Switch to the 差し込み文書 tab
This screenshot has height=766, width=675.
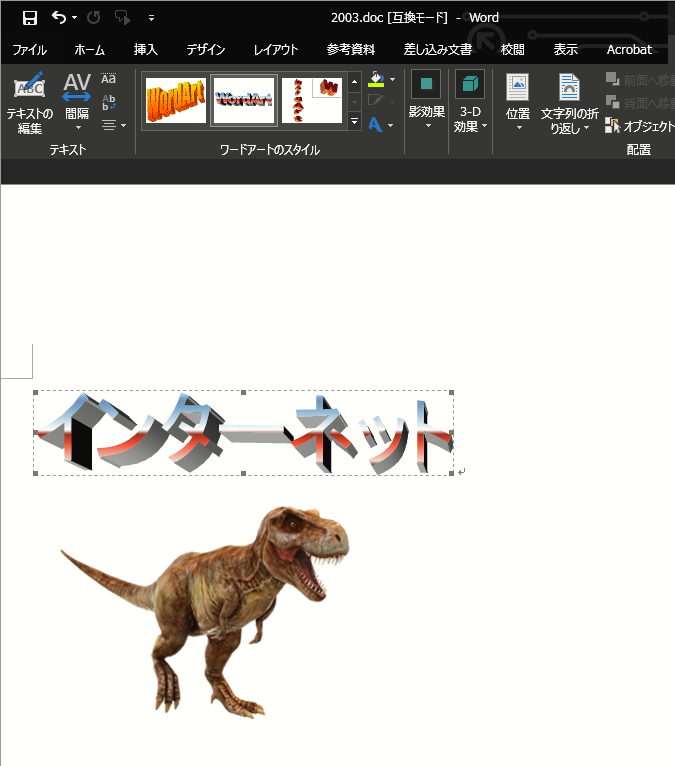pyautogui.click(x=438, y=49)
